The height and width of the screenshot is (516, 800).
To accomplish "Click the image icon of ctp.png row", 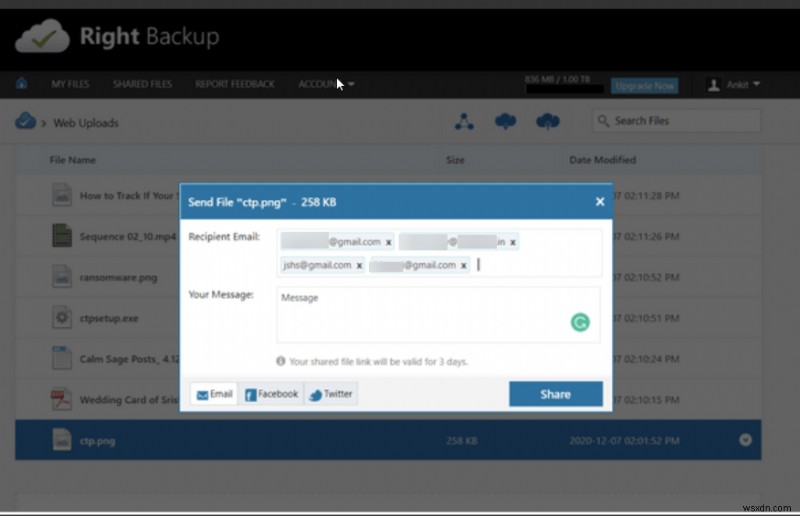I will pyautogui.click(x=62, y=439).
